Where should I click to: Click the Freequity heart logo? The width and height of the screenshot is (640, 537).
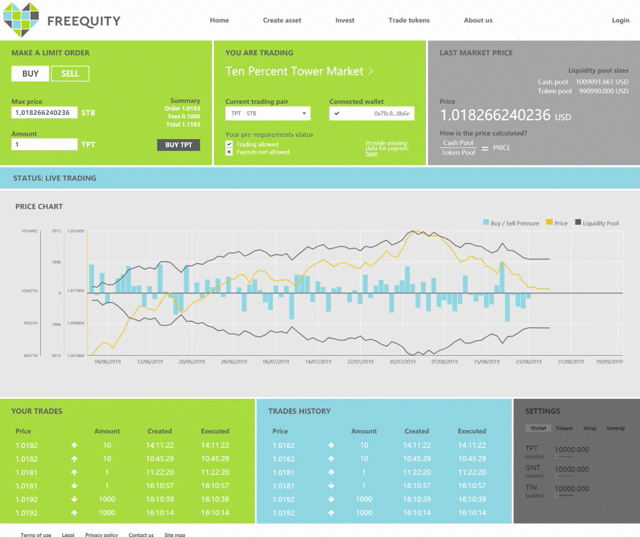(21, 20)
